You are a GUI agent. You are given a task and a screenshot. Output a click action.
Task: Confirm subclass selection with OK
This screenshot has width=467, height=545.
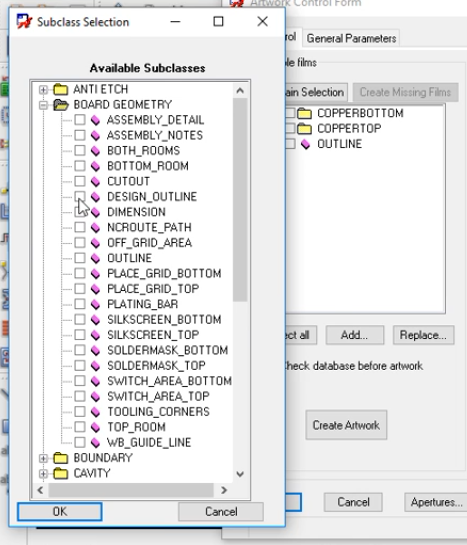click(60, 512)
